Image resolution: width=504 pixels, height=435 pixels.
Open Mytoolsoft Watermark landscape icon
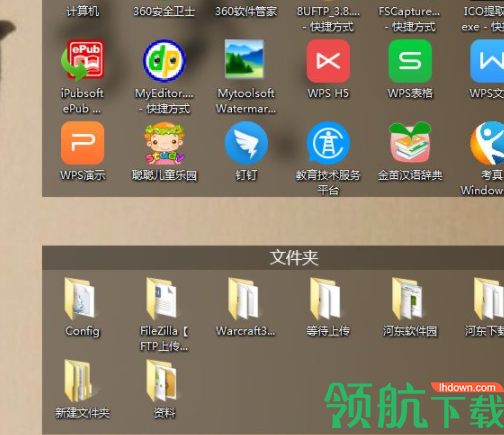point(244,59)
